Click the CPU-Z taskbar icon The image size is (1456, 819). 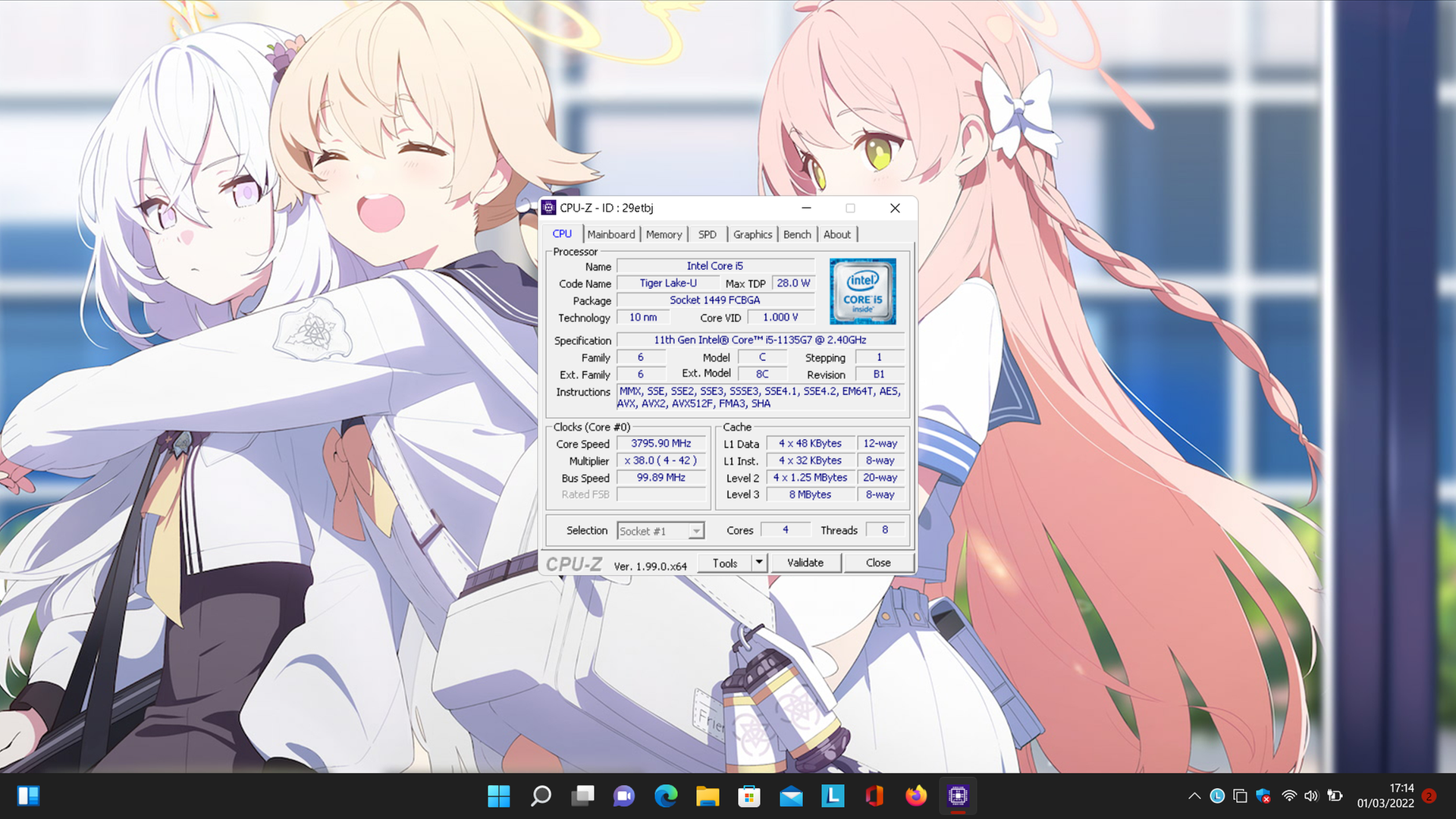[958, 795]
